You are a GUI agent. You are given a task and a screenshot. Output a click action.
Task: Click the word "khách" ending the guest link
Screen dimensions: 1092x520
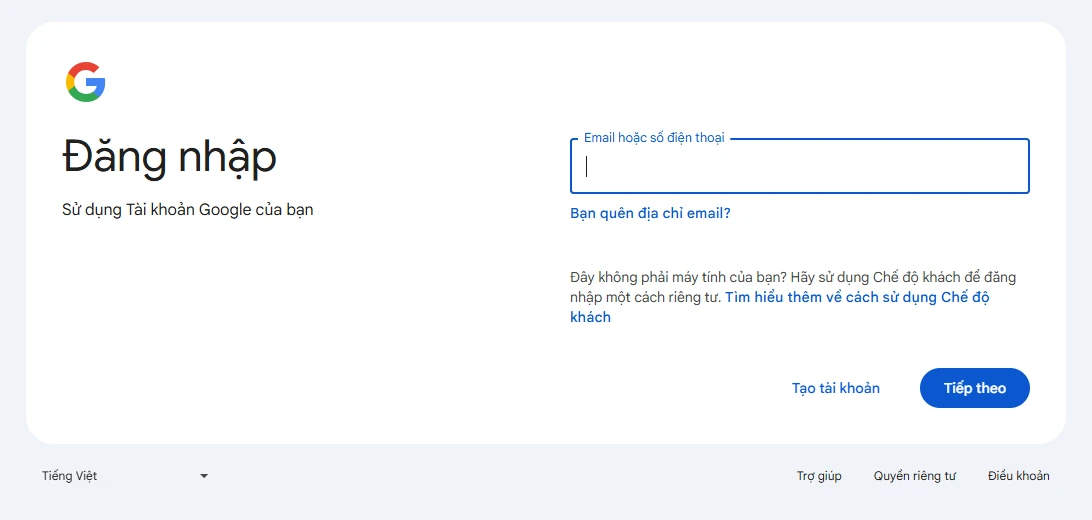[590, 317]
